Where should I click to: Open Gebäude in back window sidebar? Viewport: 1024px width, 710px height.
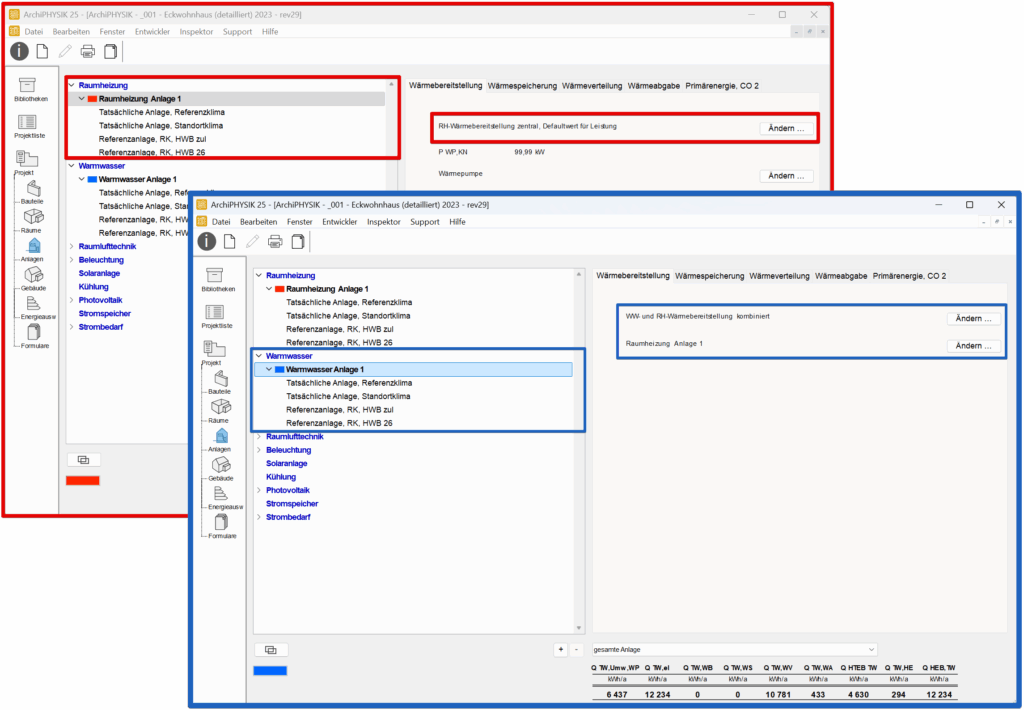tap(33, 278)
